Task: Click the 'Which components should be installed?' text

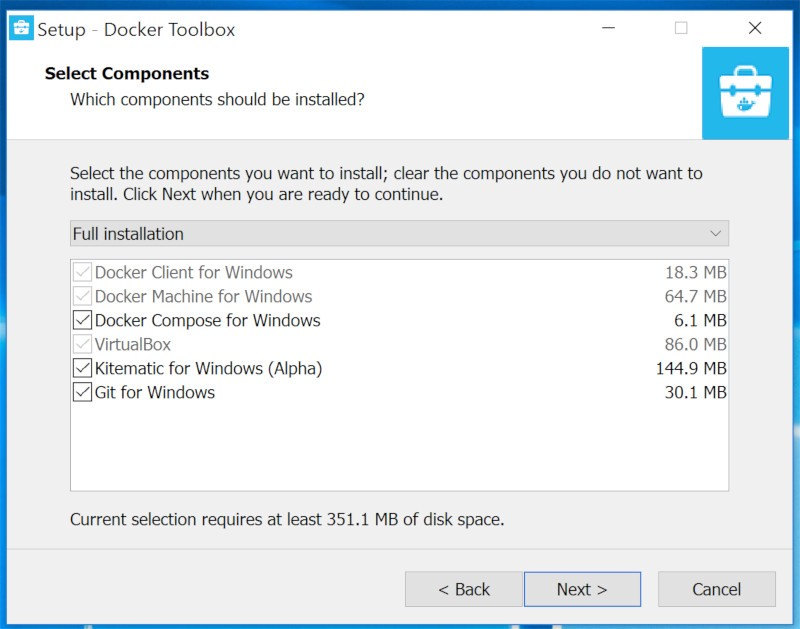Action: coord(217,99)
